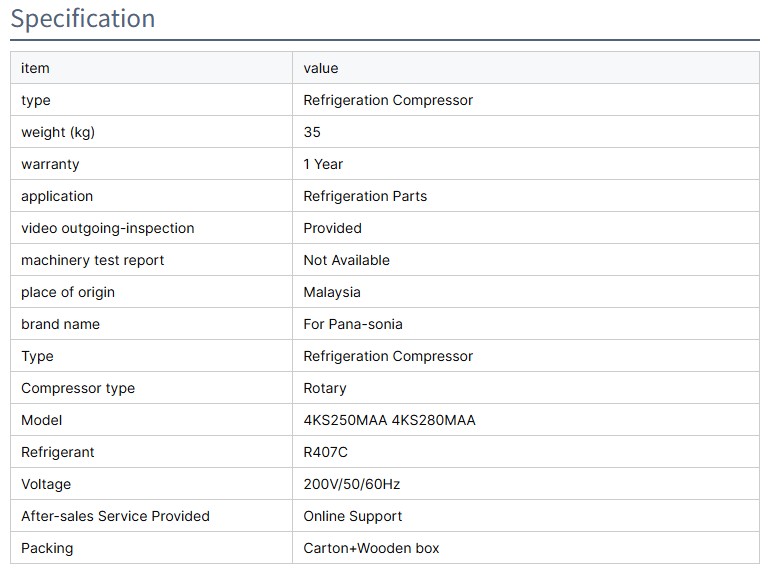Click the model number 4KS250MAA 4KS280MAA

(x=389, y=420)
